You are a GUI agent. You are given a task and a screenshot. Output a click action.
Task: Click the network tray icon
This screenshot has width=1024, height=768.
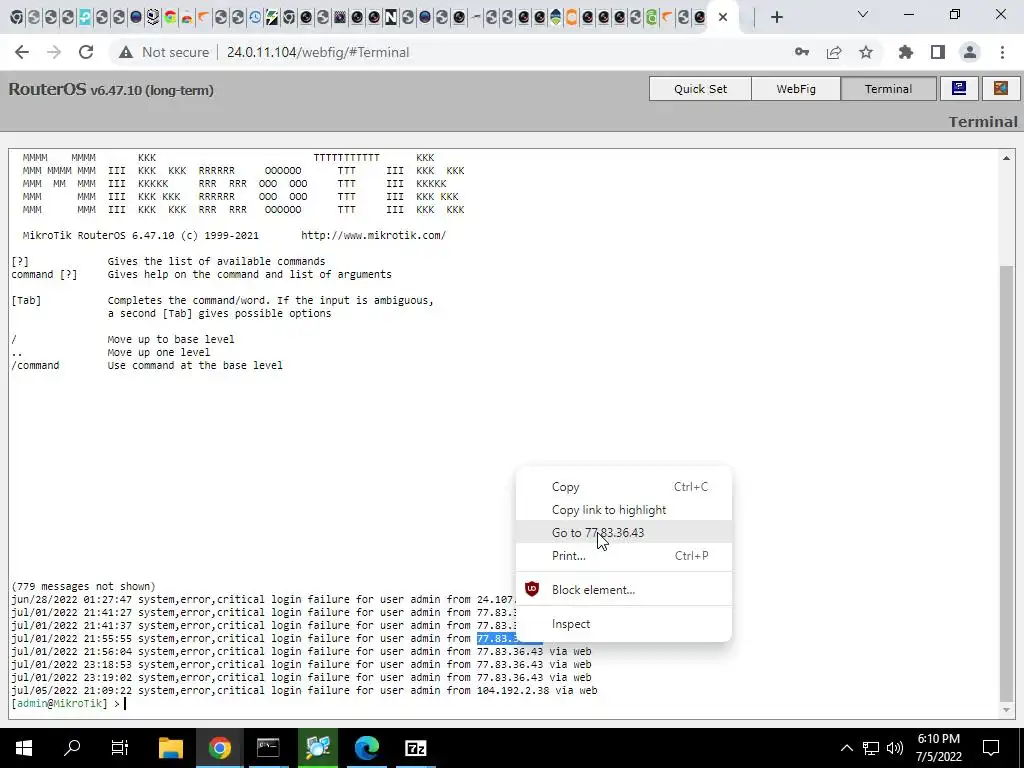coord(871,748)
